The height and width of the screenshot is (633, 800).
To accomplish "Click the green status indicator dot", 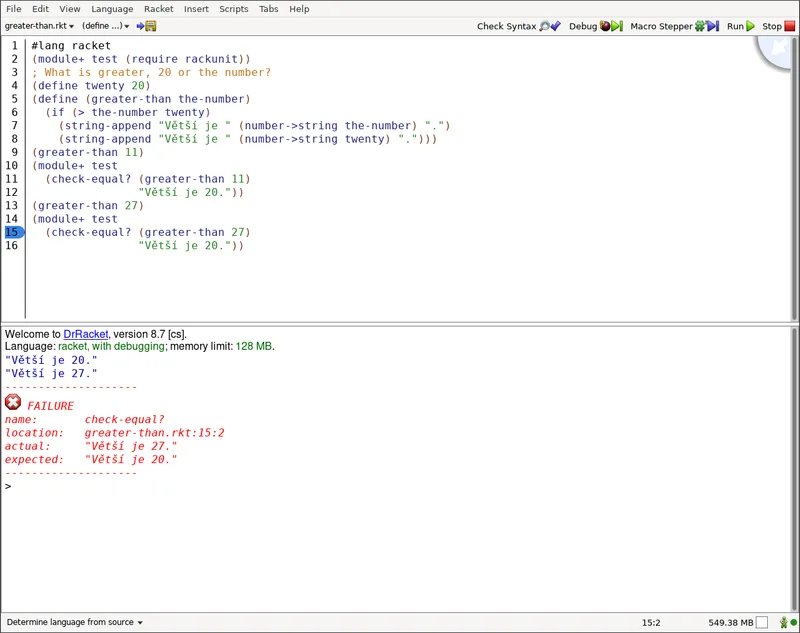I will pyautogui.click(x=793, y=622).
